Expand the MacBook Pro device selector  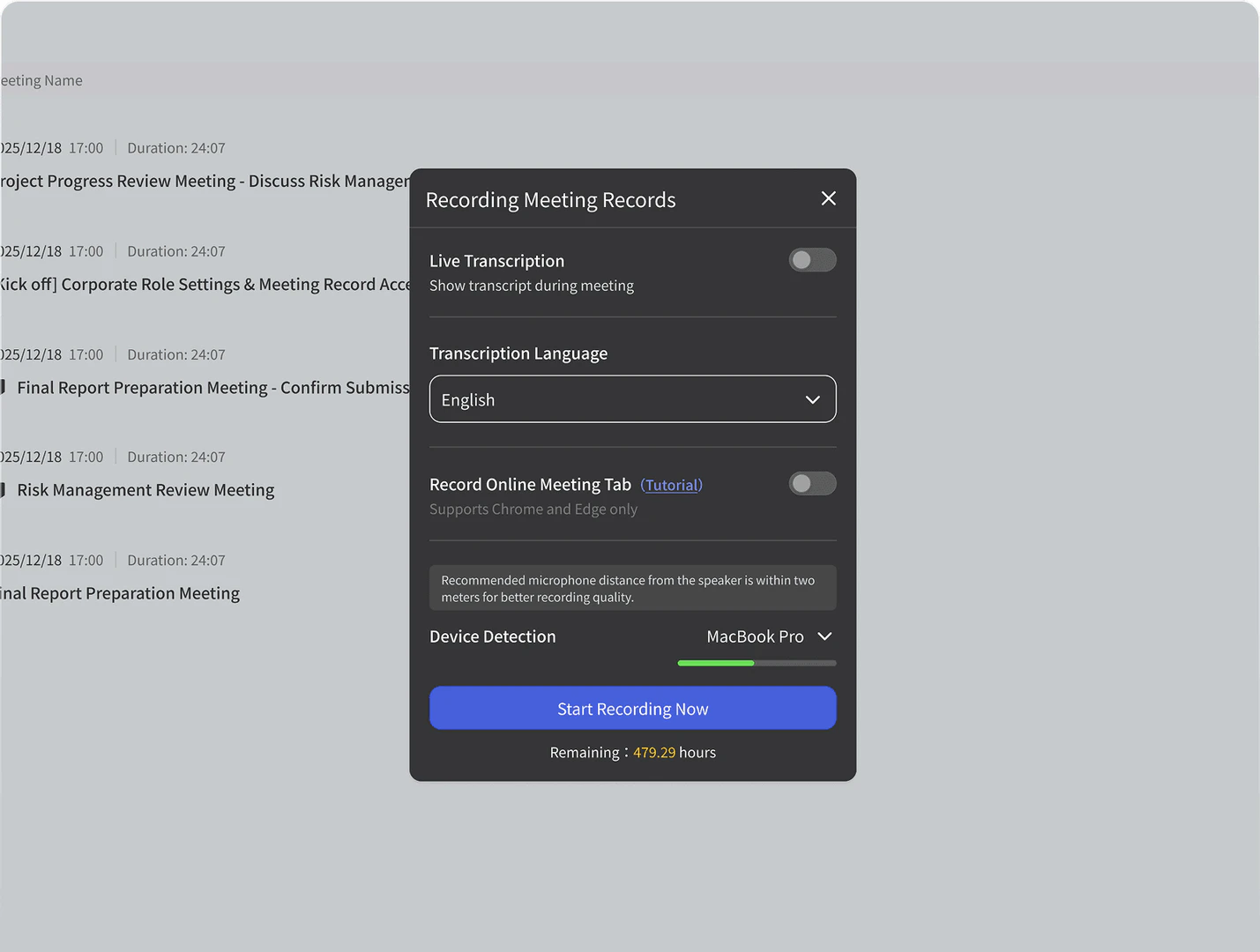[x=769, y=636]
